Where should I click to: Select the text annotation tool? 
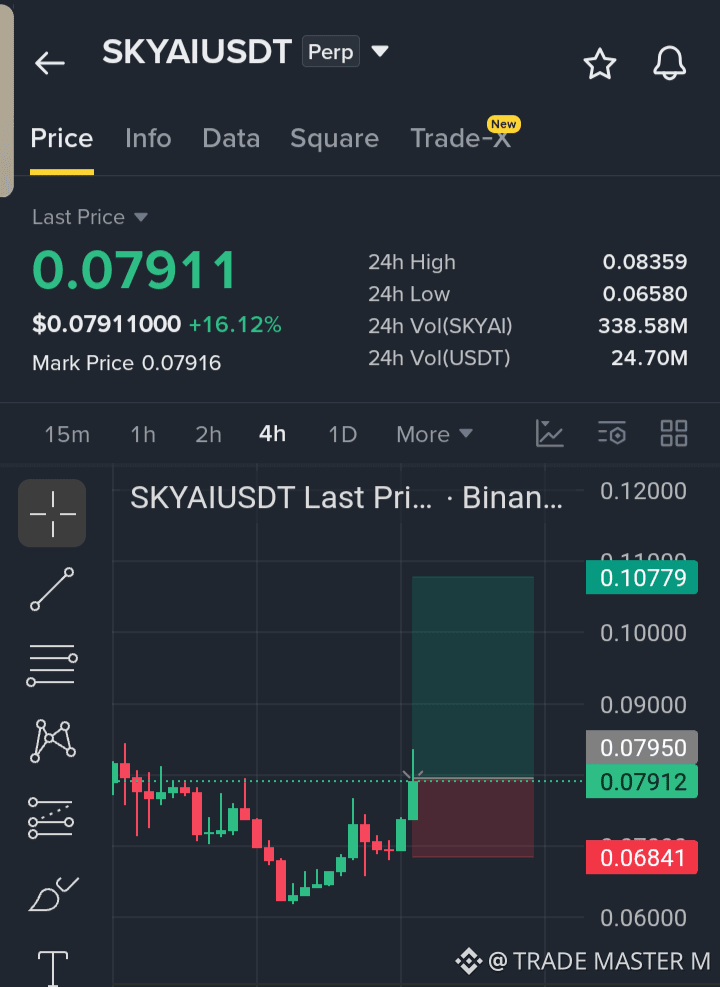(53, 967)
